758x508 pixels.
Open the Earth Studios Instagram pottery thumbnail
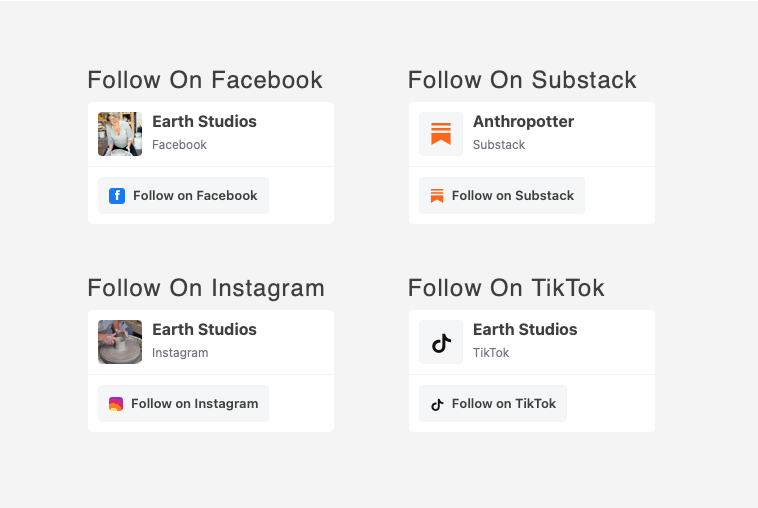pyautogui.click(x=120, y=342)
